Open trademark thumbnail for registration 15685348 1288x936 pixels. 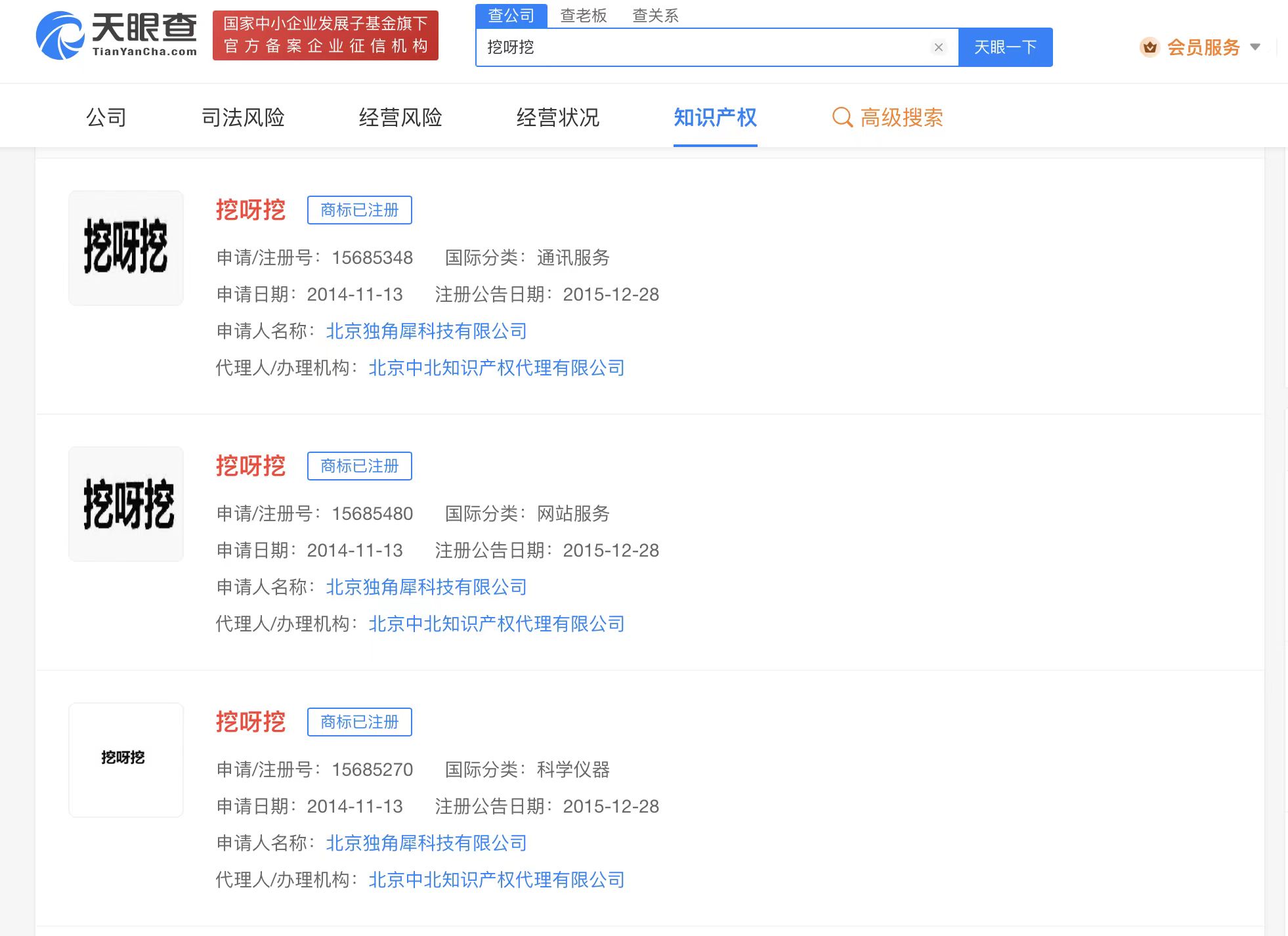(x=126, y=248)
